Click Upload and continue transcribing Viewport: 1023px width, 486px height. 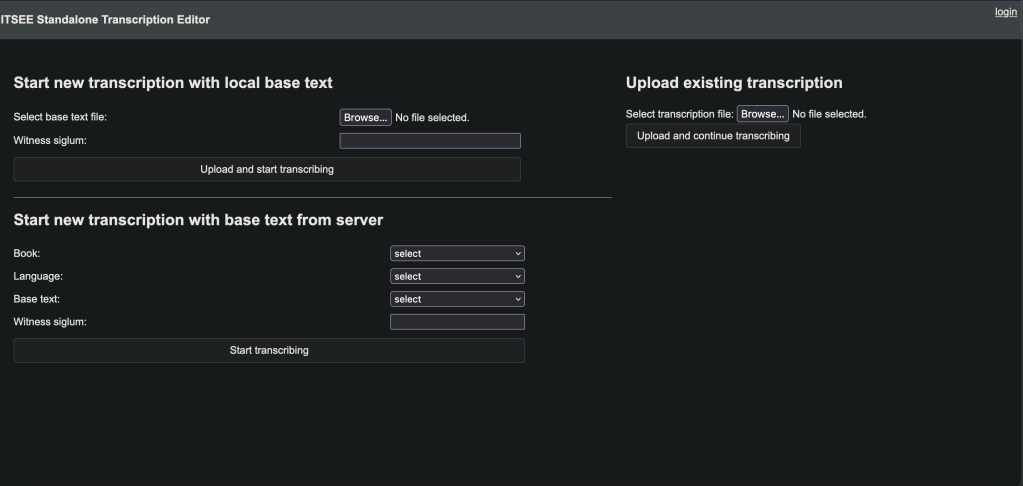pos(713,136)
